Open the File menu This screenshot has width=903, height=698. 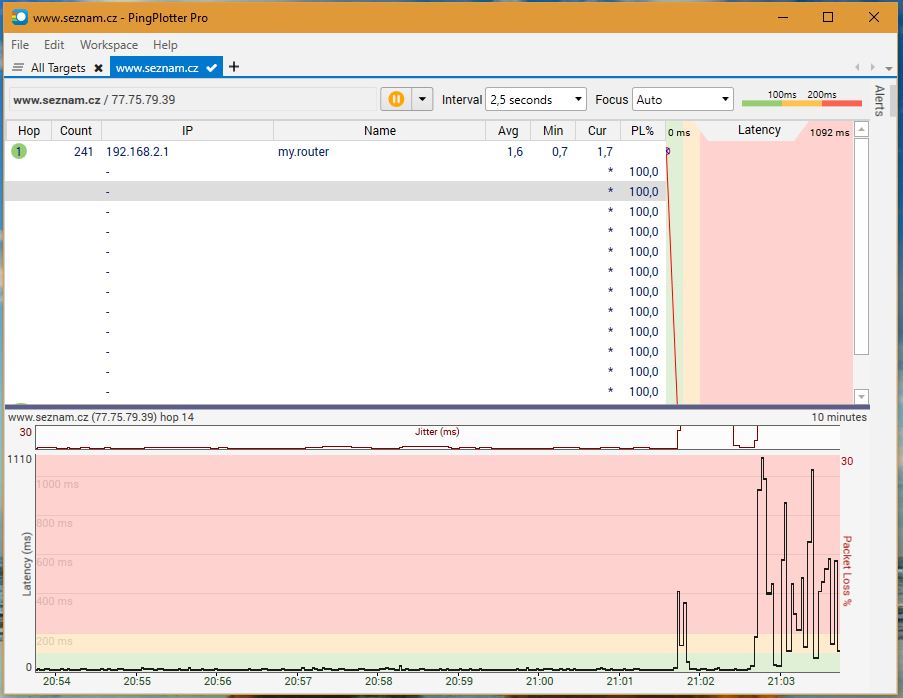pyautogui.click(x=20, y=45)
